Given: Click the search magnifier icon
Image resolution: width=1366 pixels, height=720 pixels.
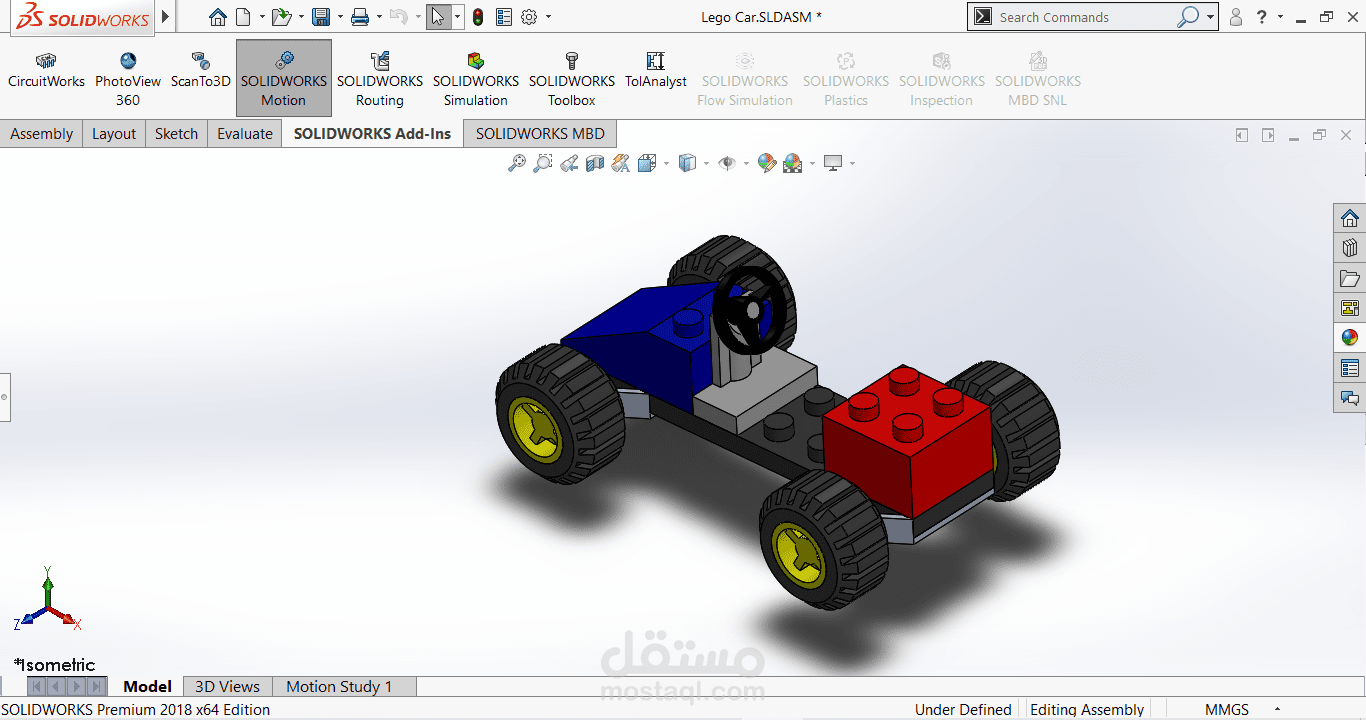Looking at the screenshot, I should point(1187,17).
